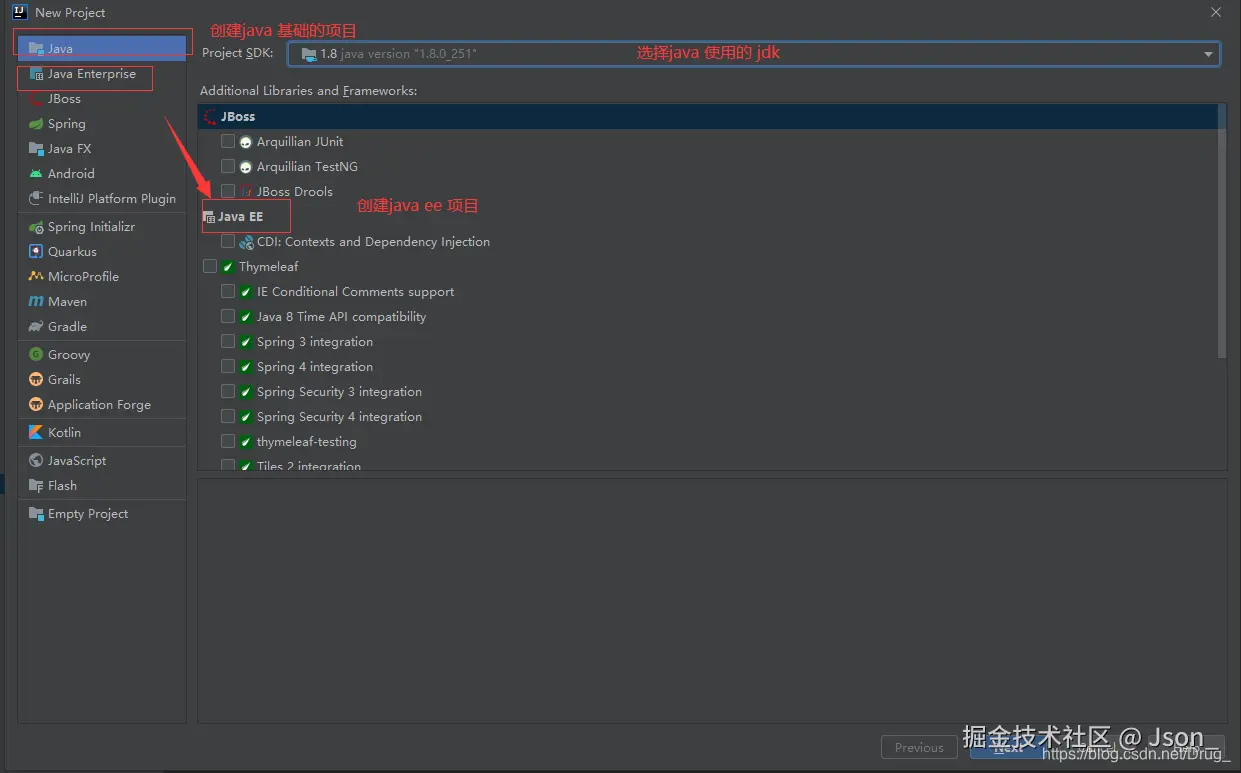Click the JBoss icon in project list
The width and height of the screenshot is (1241, 773).
[x=36, y=99]
